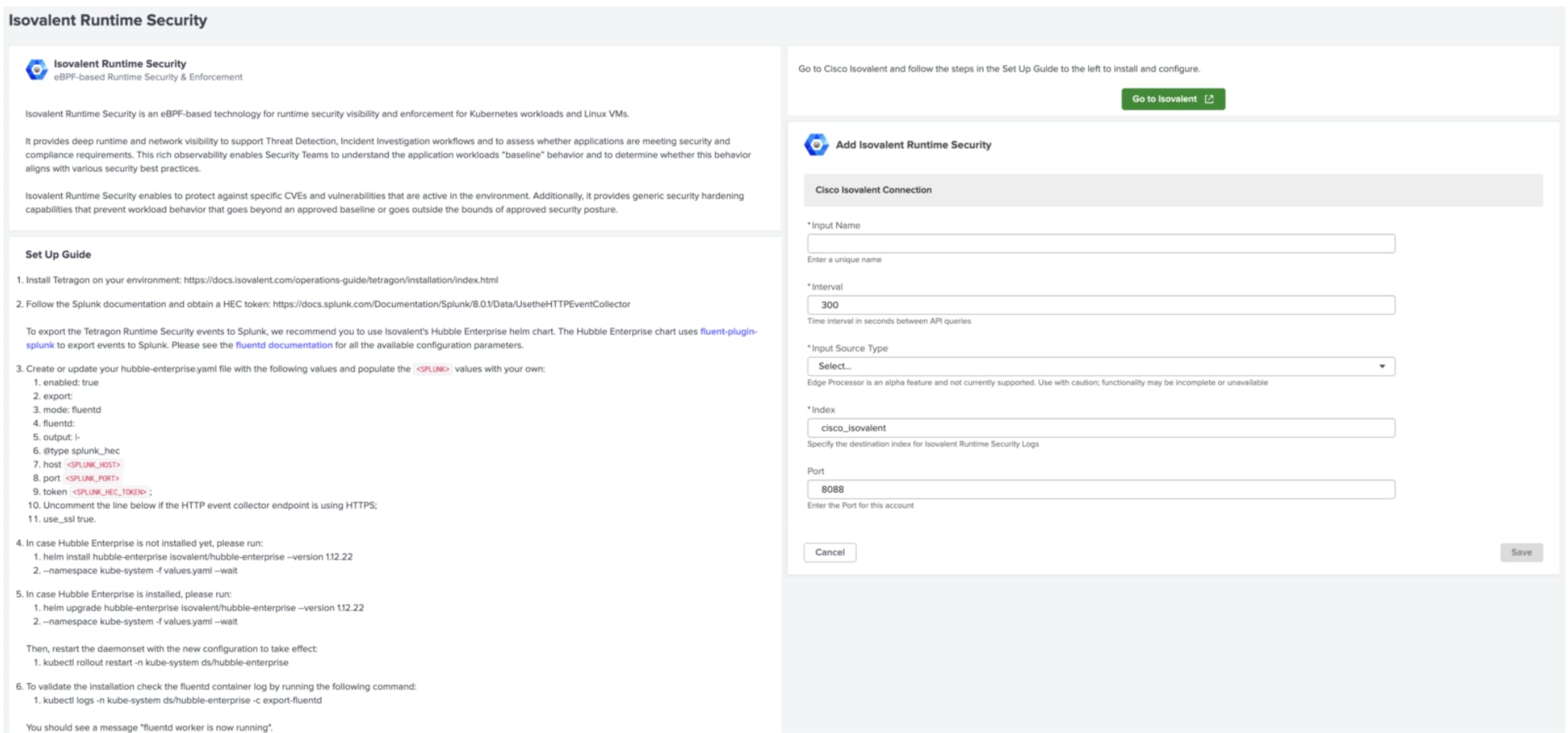This screenshot has width=1568, height=733.
Task: Focus the Input Name text field
Action: (1100, 244)
